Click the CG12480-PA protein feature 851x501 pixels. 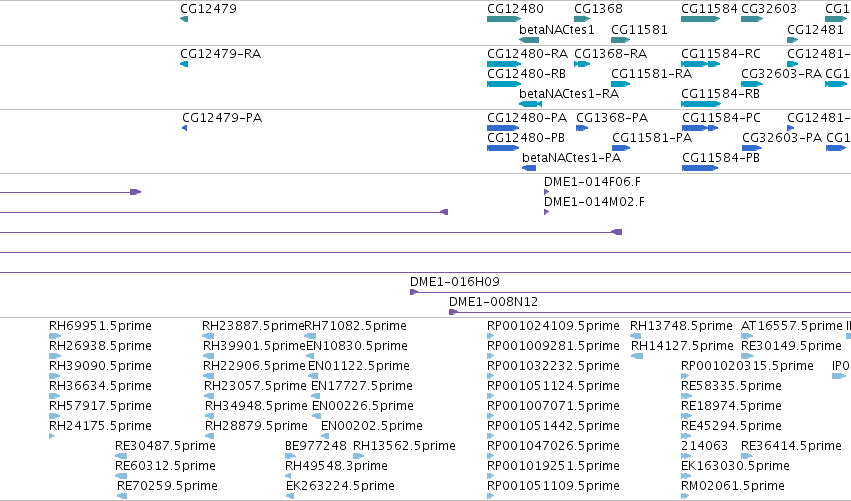503,128
